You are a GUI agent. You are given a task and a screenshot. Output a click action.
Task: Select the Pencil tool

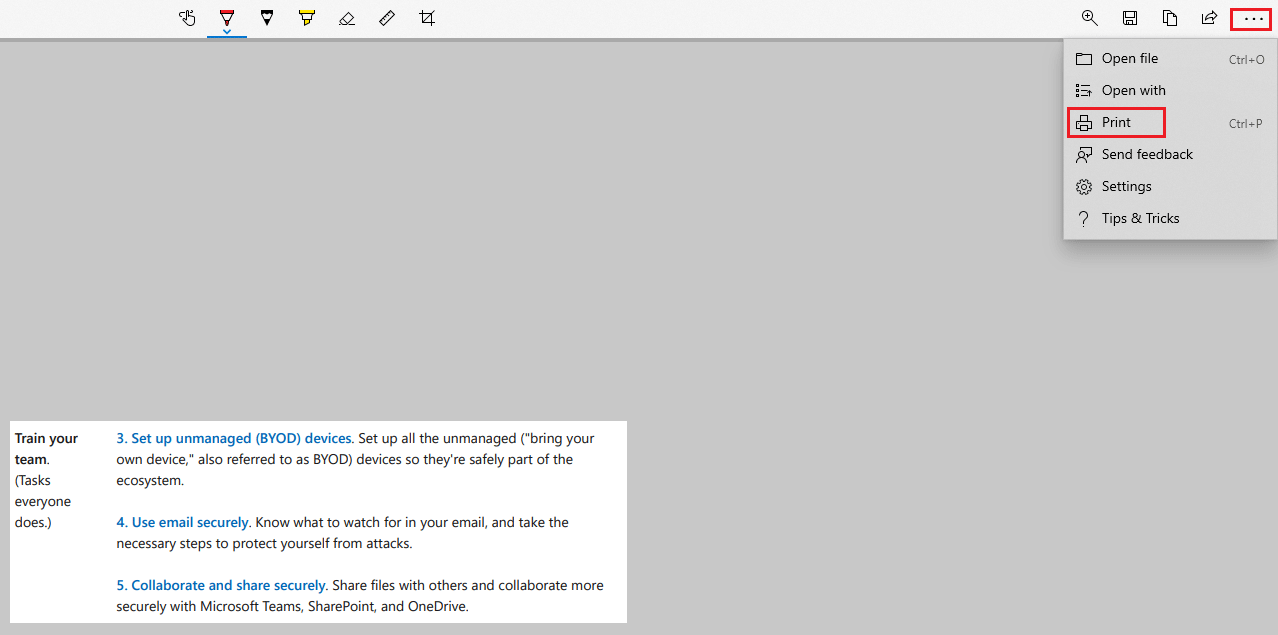pos(267,18)
